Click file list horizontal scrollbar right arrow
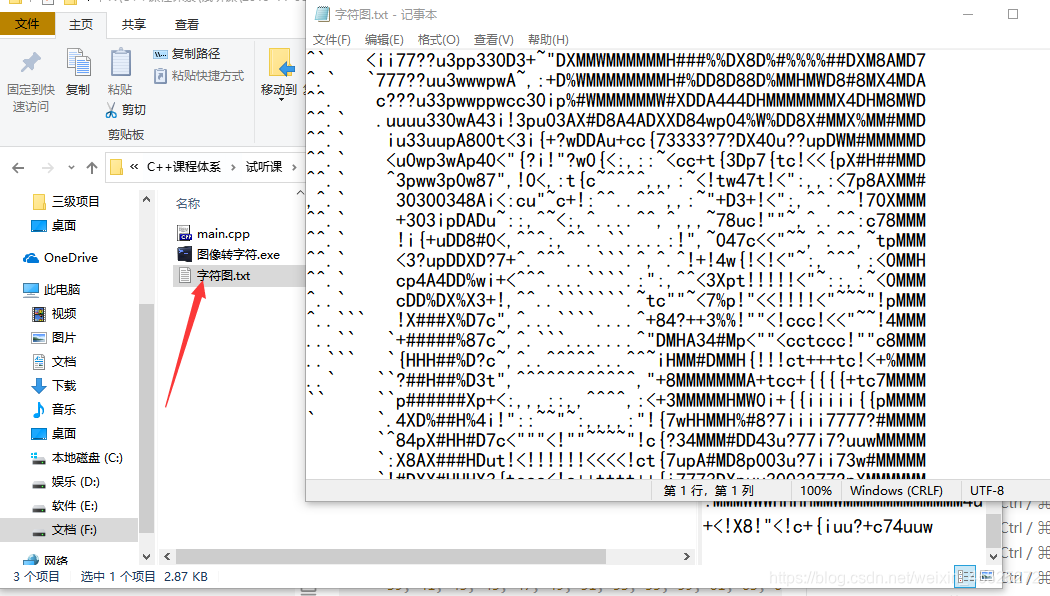The width and height of the screenshot is (1050, 596). point(686,556)
